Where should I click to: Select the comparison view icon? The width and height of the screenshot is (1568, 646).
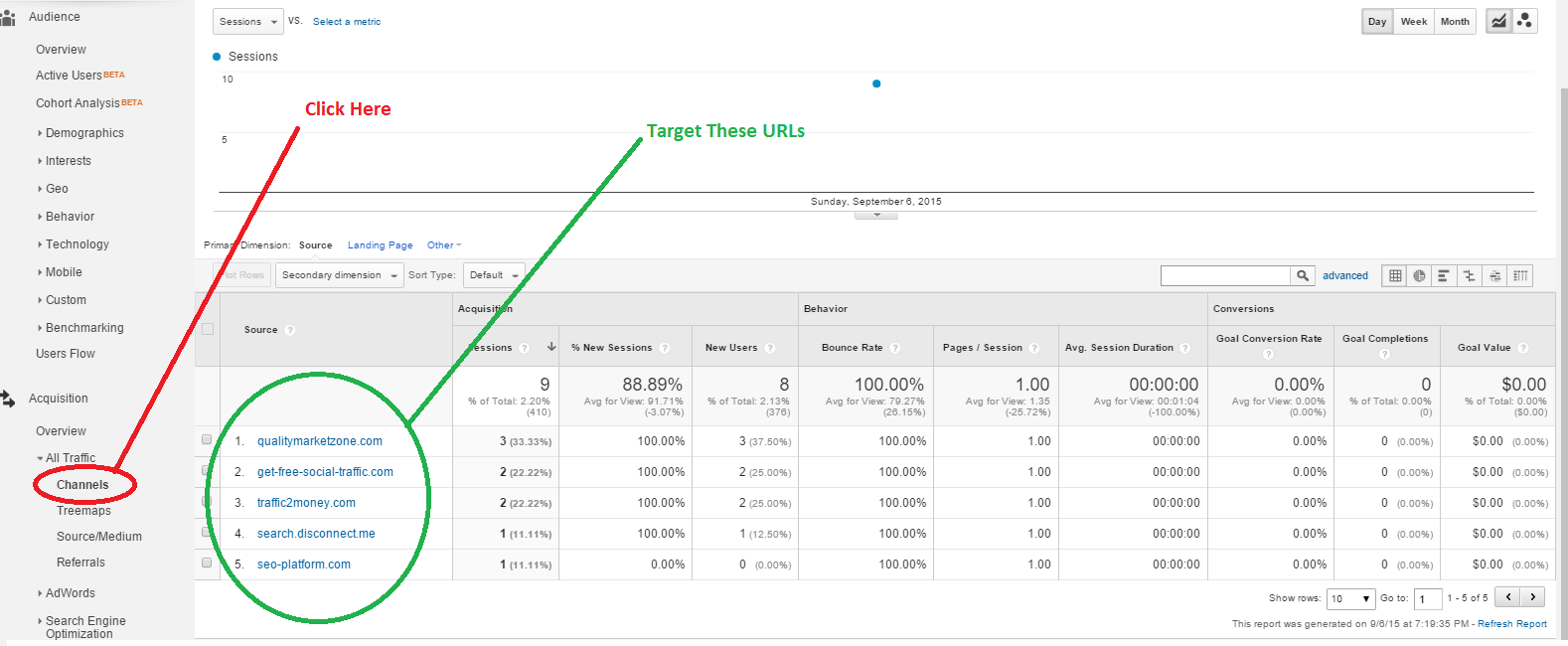[1469, 275]
